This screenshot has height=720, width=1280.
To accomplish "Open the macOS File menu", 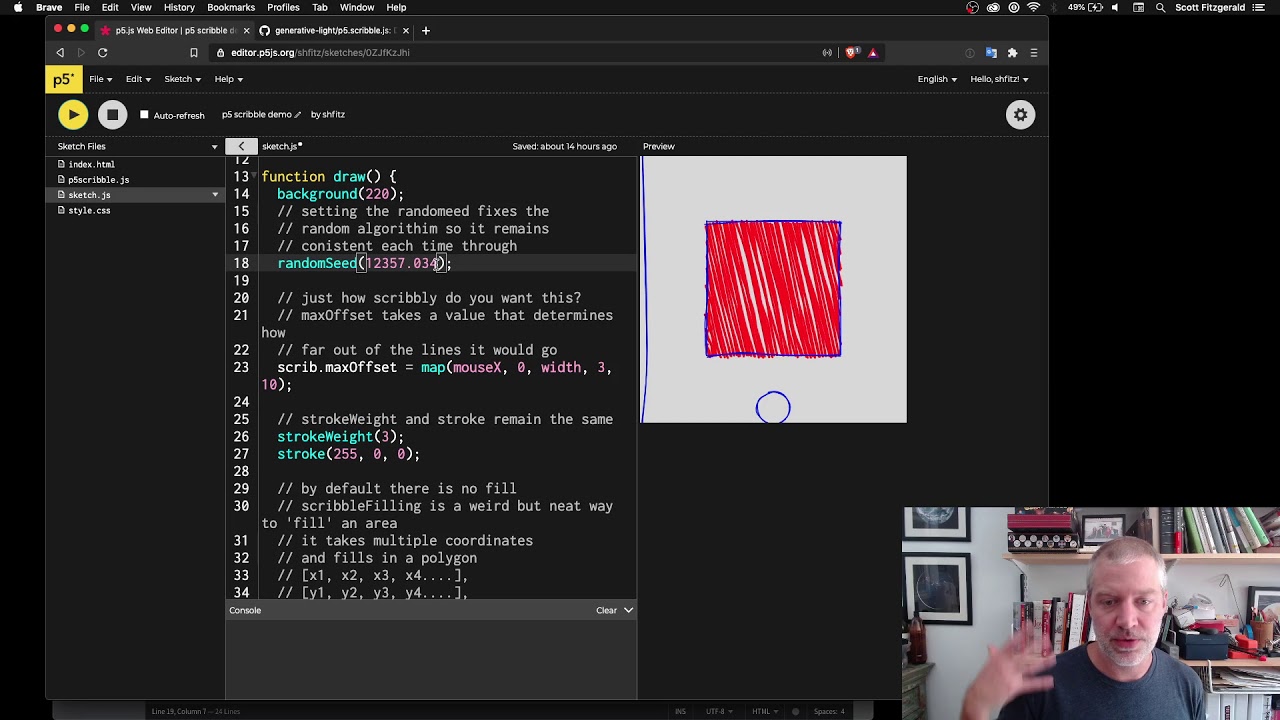I will pyautogui.click(x=82, y=8).
